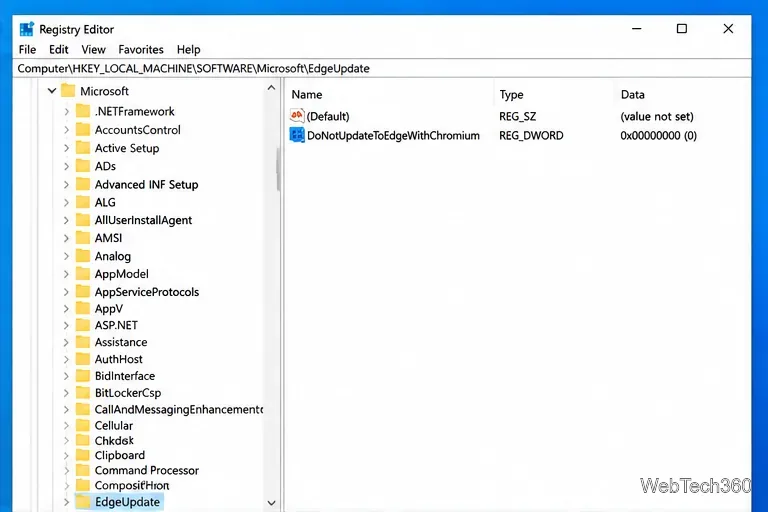The width and height of the screenshot is (768, 512).
Task: Click the BidInterface folder icon
Action: pos(83,376)
